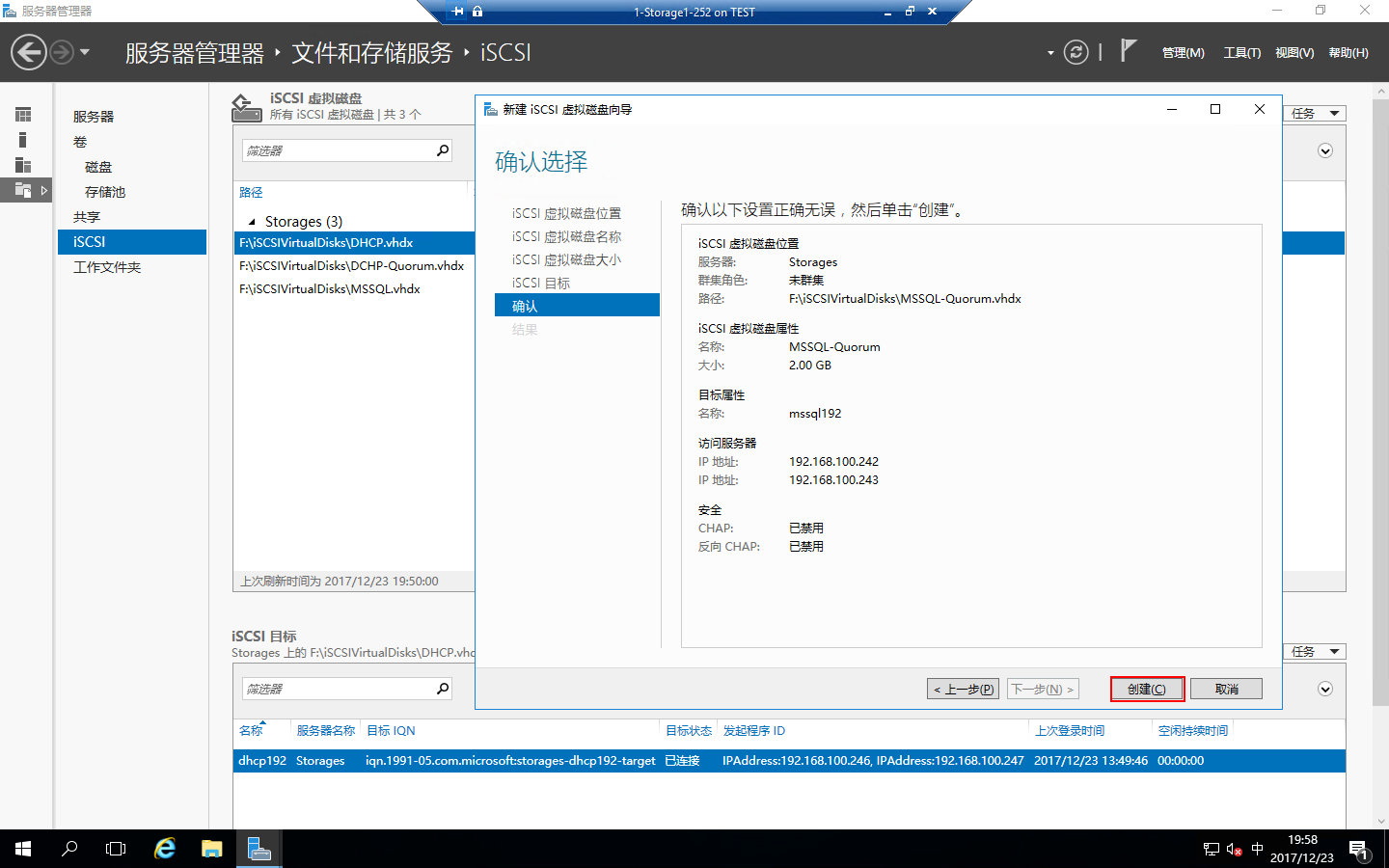Select the dhcp192 target row
The height and width of the screenshot is (868, 1389).
point(789,761)
